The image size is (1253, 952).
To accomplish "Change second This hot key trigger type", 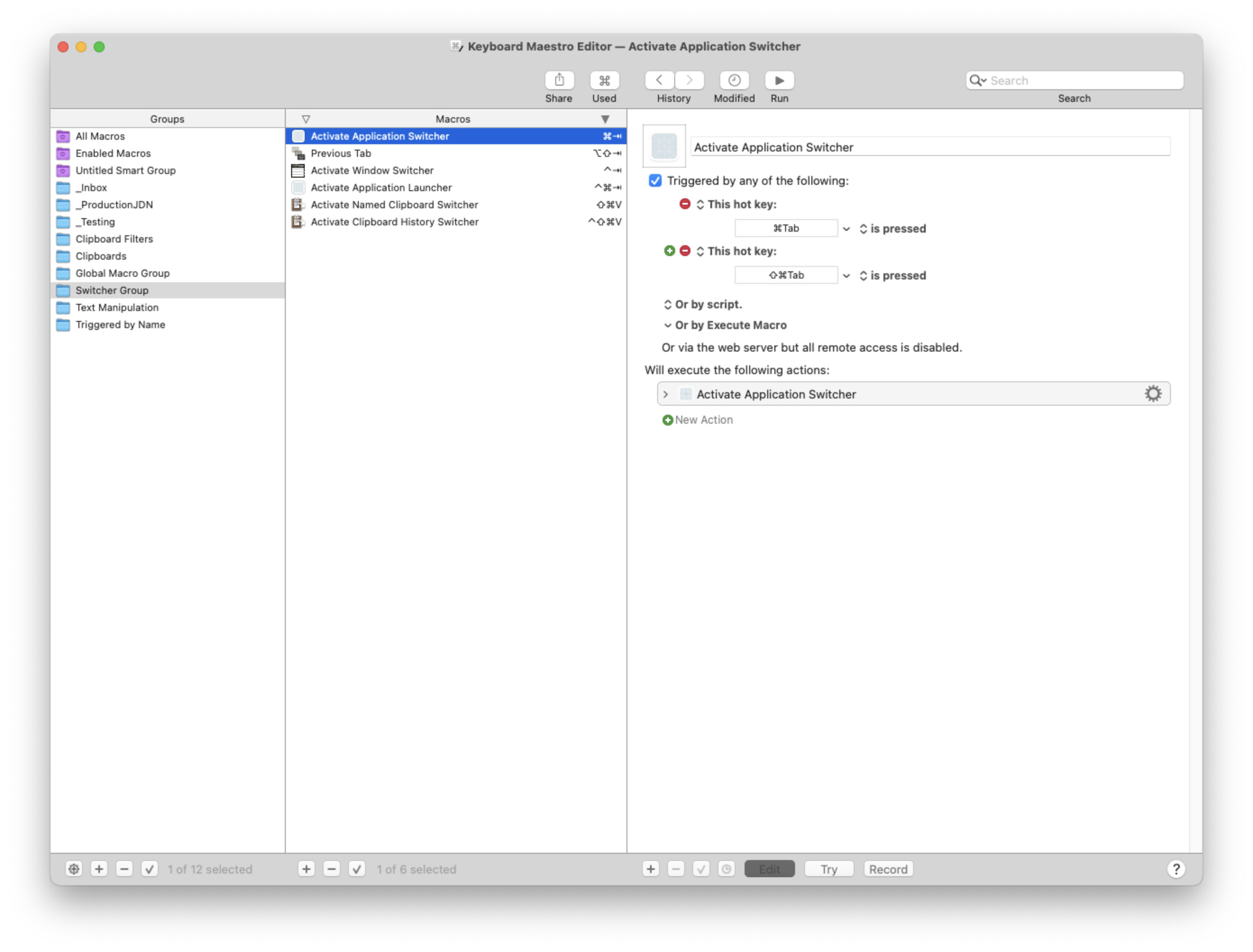I will click(x=736, y=251).
